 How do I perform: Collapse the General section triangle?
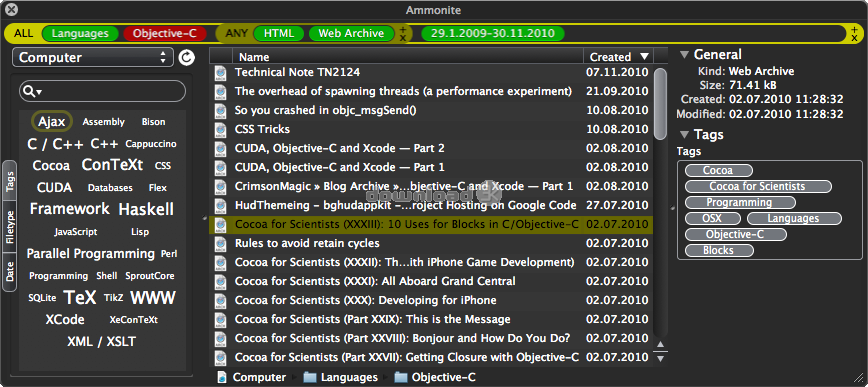pos(685,54)
